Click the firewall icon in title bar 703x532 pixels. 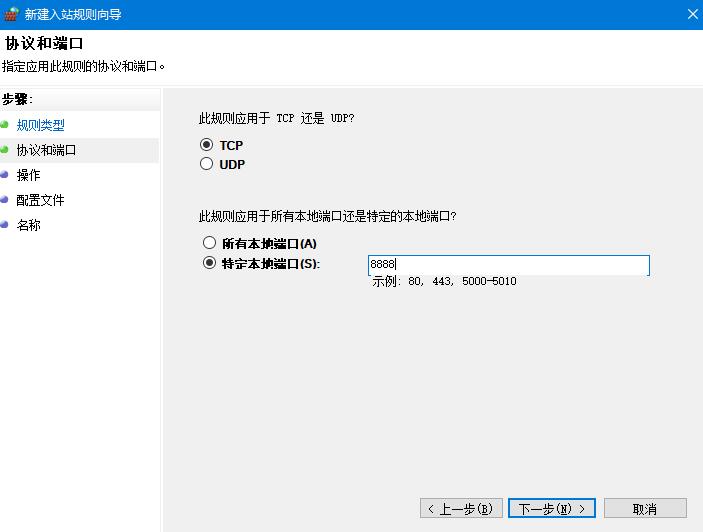point(11,14)
